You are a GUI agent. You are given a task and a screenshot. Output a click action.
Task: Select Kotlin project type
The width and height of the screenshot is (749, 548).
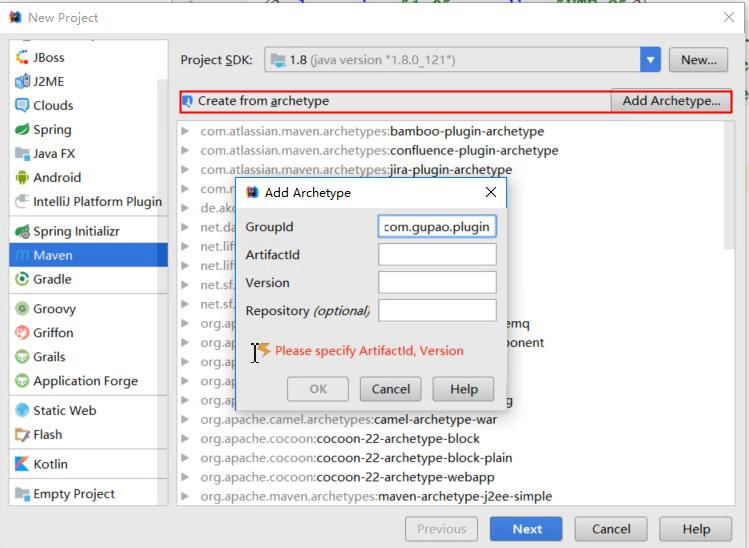pos(88,464)
